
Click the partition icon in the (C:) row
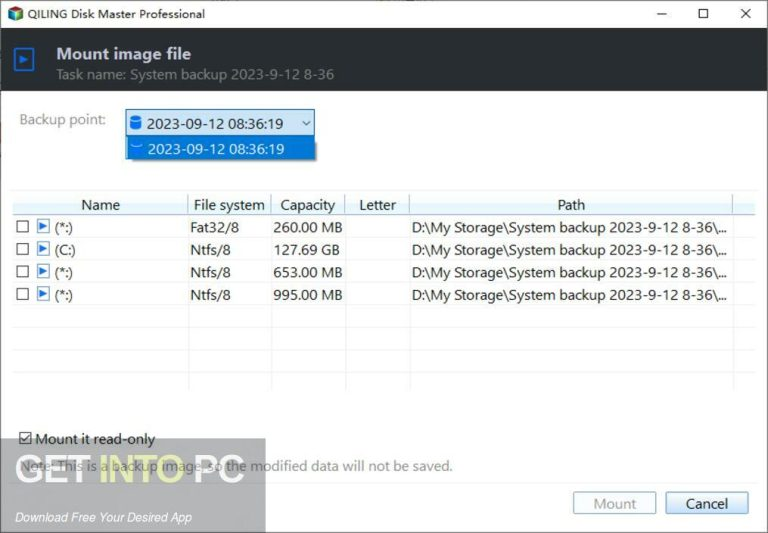click(x=43, y=249)
